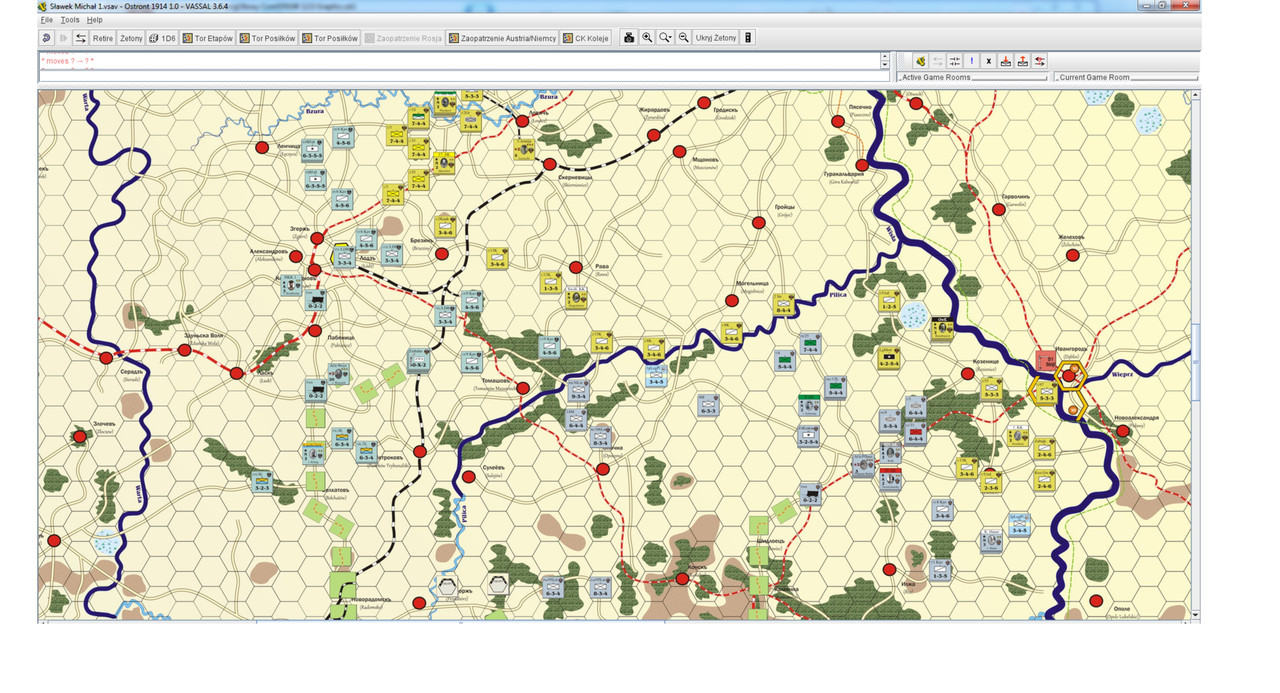This screenshot has height=693, width=1280.
Task: Click the step forward through logfile icon
Action: (63, 38)
